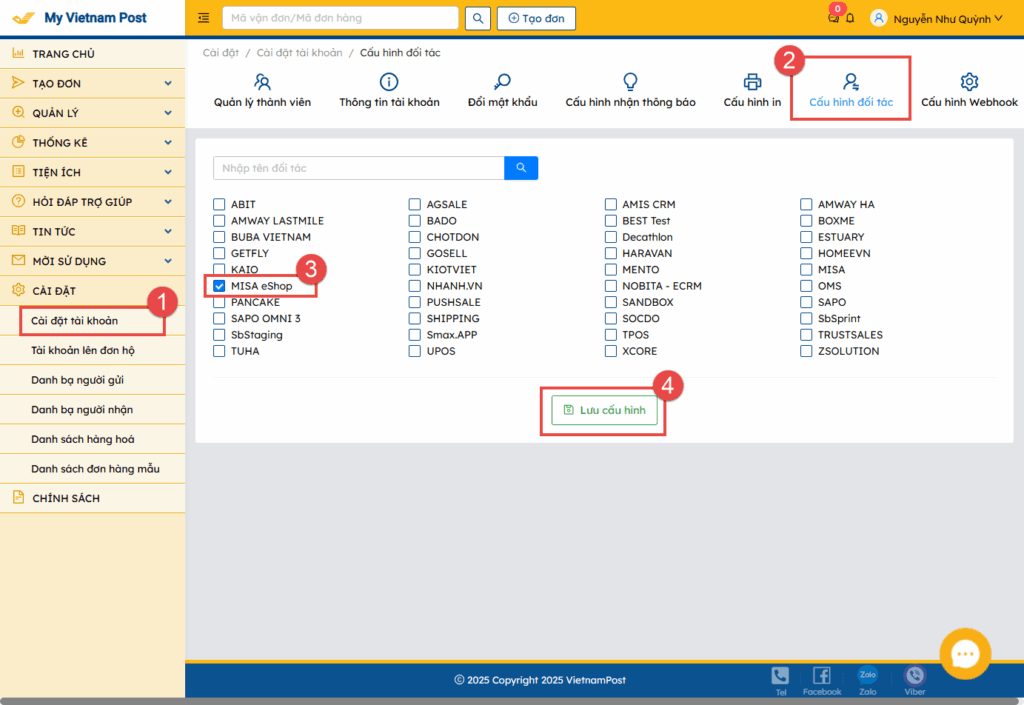Enable the HARAVAN partner checkbox
Image resolution: width=1024 pixels, height=705 pixels.
point(611,253)
